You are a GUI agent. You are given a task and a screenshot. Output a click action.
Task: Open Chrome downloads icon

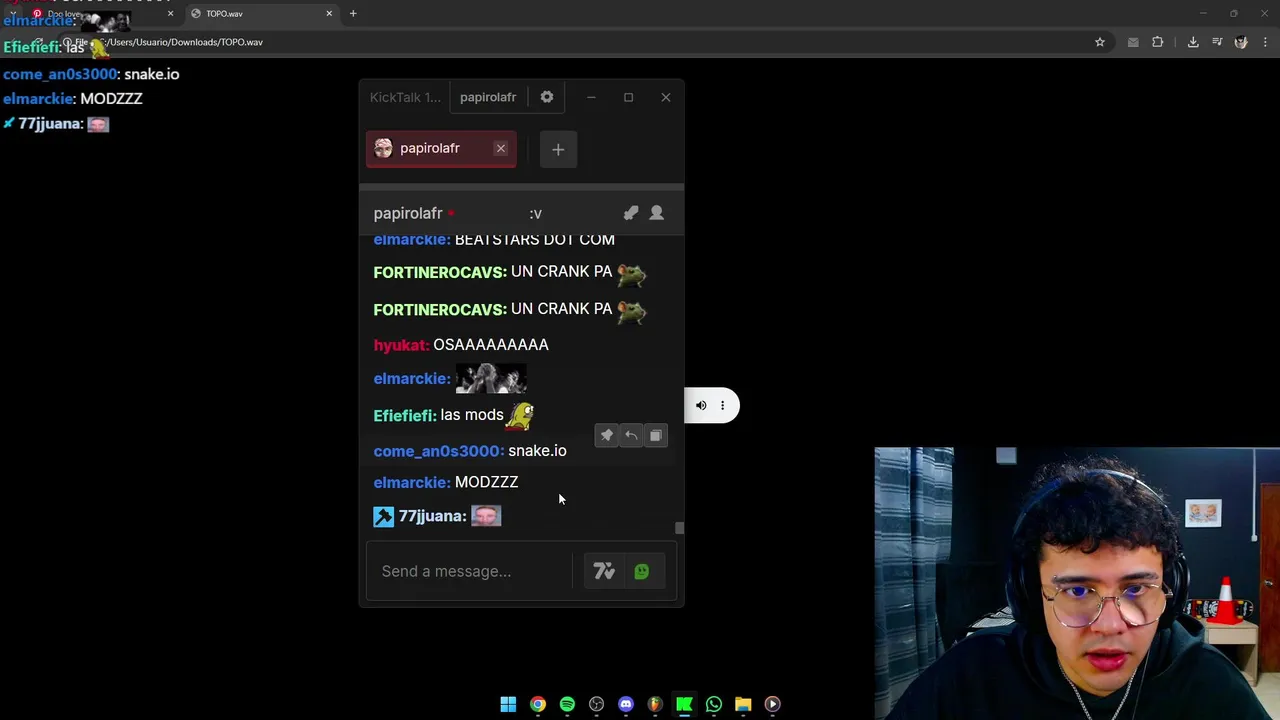1193,42
